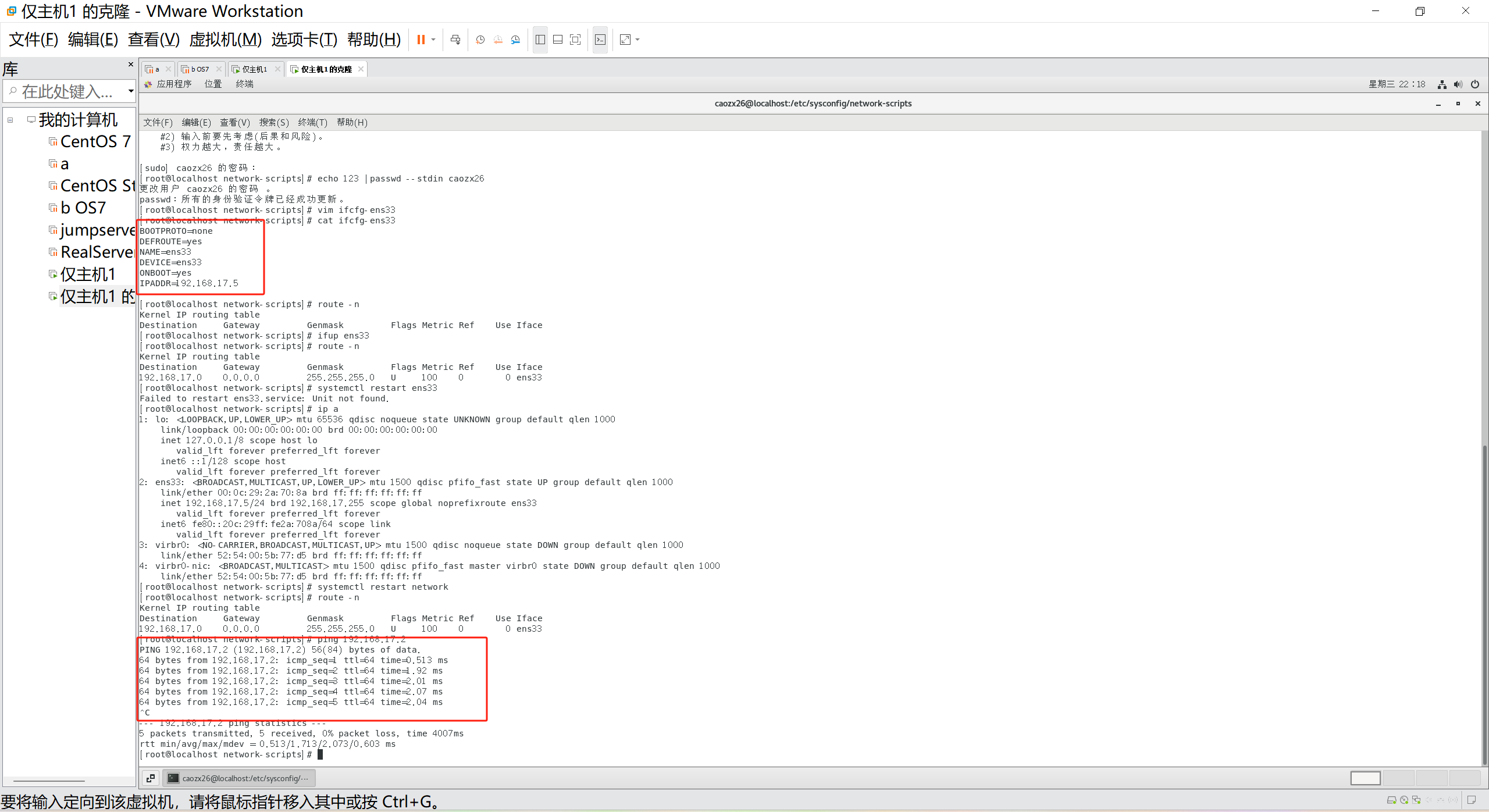Switch to the b OS7 tab
This screenshot has width=1489, height=812.
click(x=200, y=69)
